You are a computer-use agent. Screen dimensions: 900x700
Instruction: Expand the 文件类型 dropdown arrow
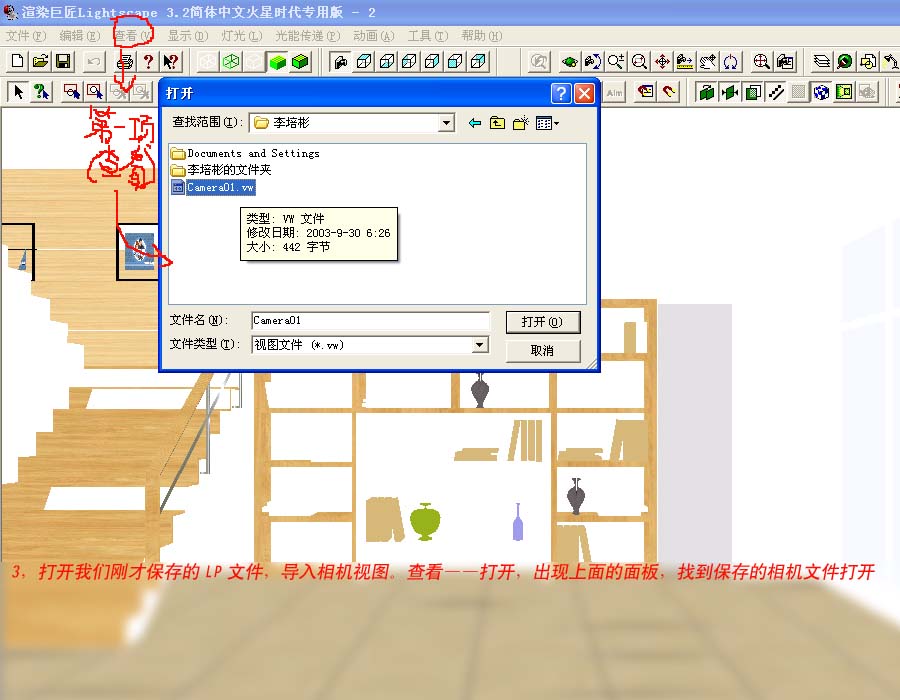[x=480, y=344]
